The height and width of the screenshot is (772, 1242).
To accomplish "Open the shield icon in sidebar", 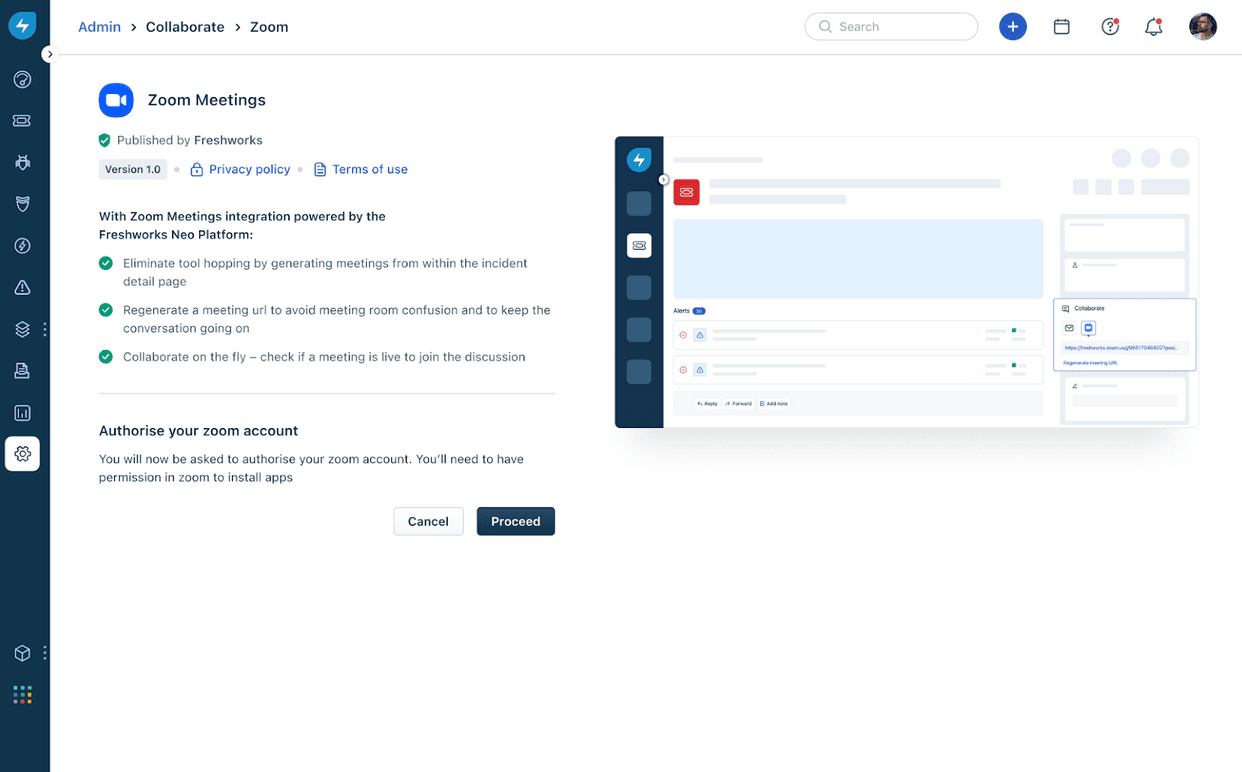I will point(22,204).
